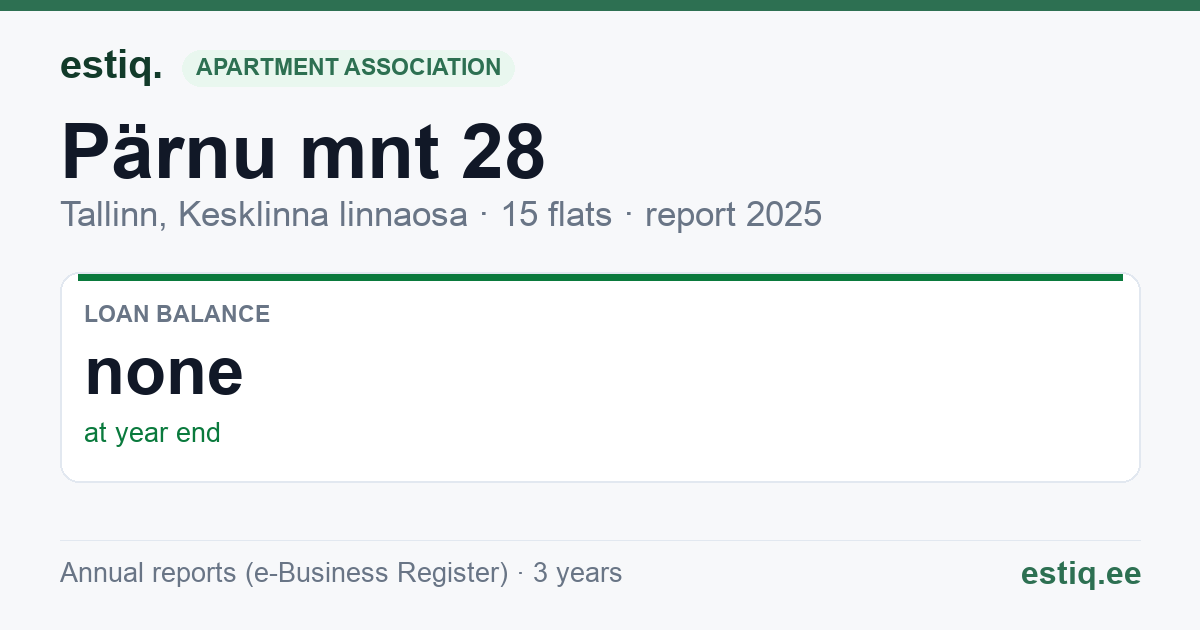The height and width of the screenshot is (630, 1200).
Task: Click the dark green top banner strip
Action: (x=600, y=5)
